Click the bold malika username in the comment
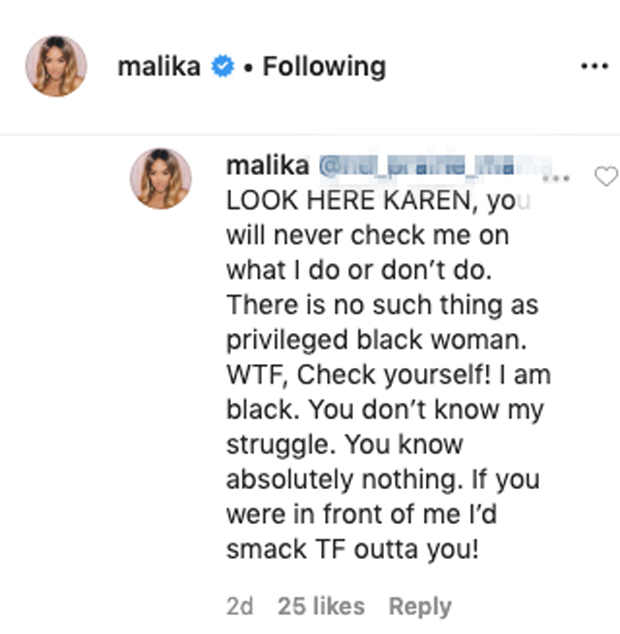This screenshot has width=620, height=634. (267, 164)
